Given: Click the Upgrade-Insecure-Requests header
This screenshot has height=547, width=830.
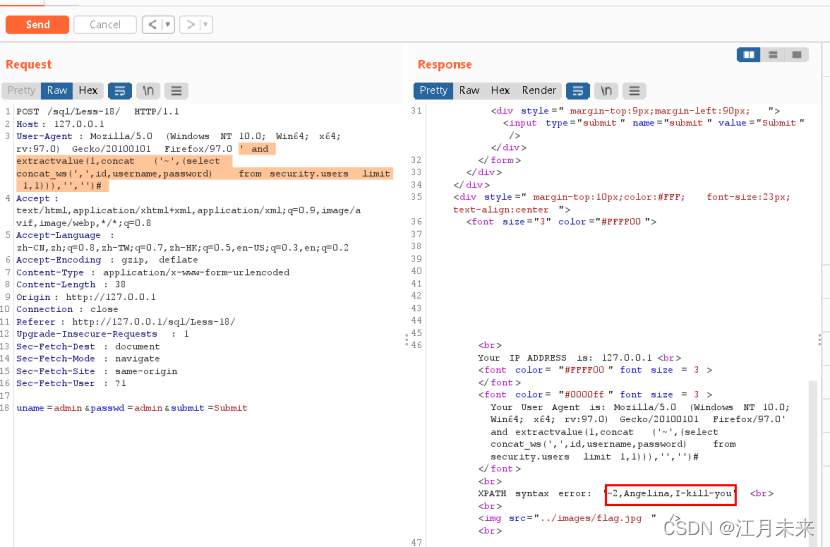Looking at the screenshot, I should pos(103,334).
